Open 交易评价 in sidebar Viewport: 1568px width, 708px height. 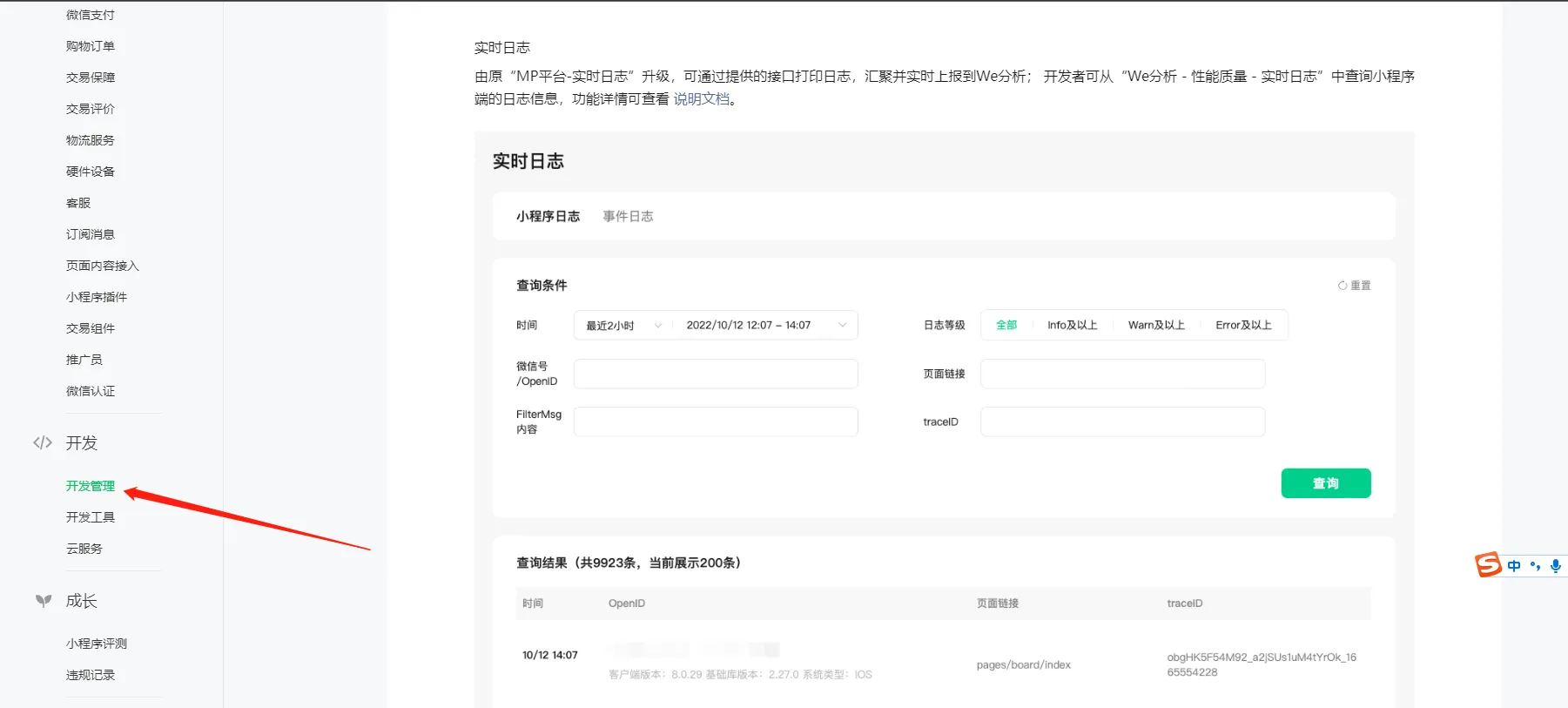point(91,109)
